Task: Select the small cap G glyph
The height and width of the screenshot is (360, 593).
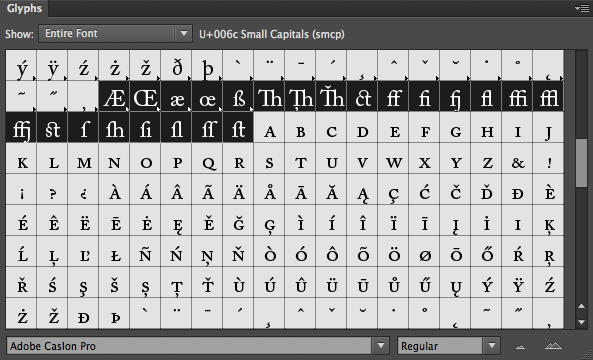Action: click(455, 127)
